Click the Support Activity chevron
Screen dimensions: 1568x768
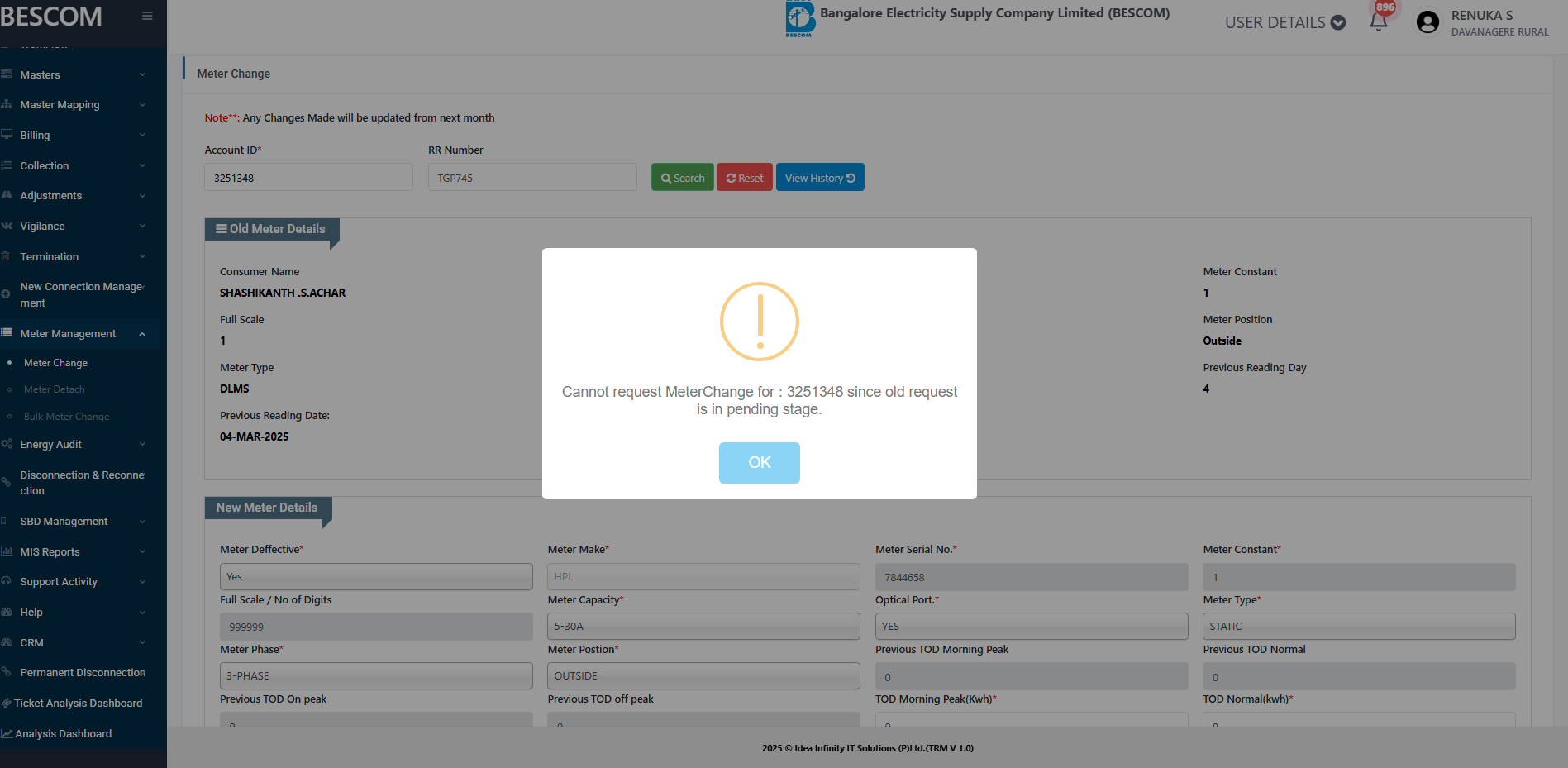tap(142, 582)
